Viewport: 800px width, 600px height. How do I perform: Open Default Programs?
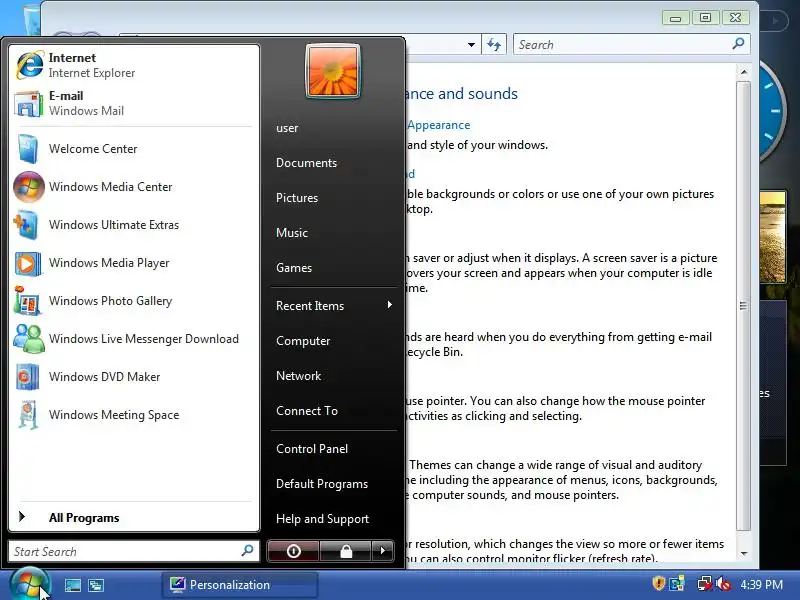322,484
